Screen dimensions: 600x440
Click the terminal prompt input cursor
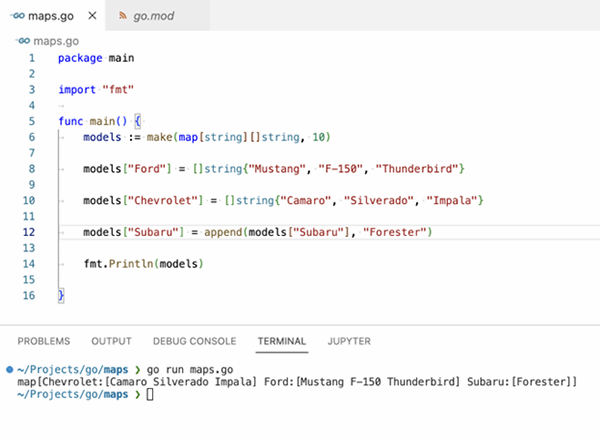(150, 395)
